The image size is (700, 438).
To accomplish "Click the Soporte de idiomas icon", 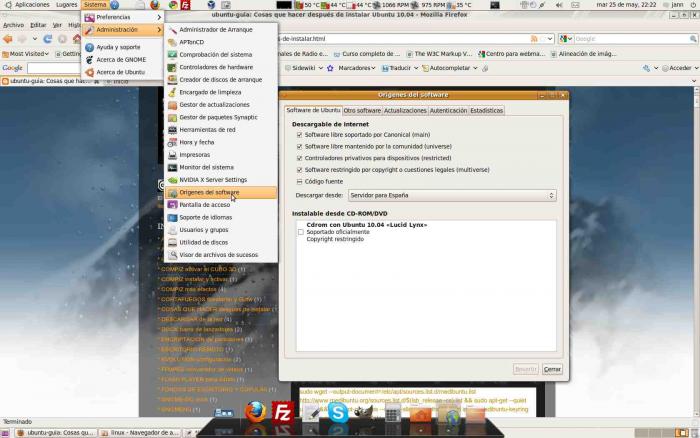I will tap(172, 217).
